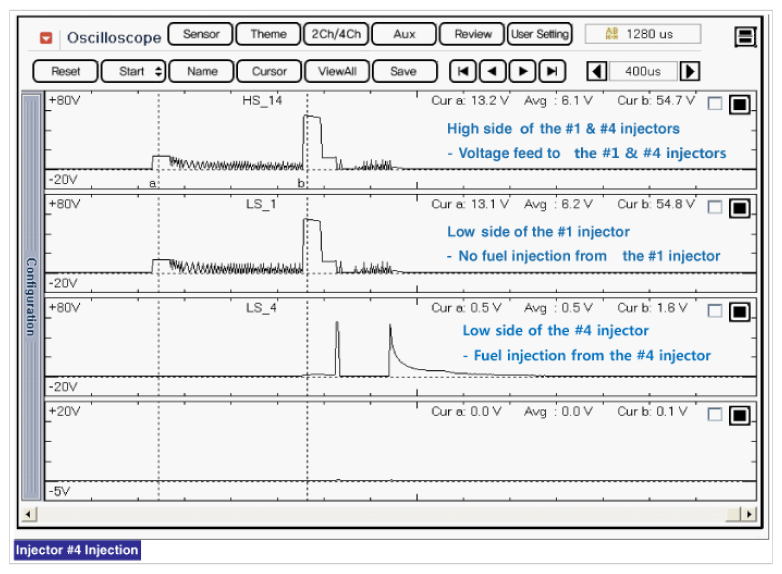Click the 400us time base field
Viewport: 782px width, 574px height.
click(x=643, y=72)
